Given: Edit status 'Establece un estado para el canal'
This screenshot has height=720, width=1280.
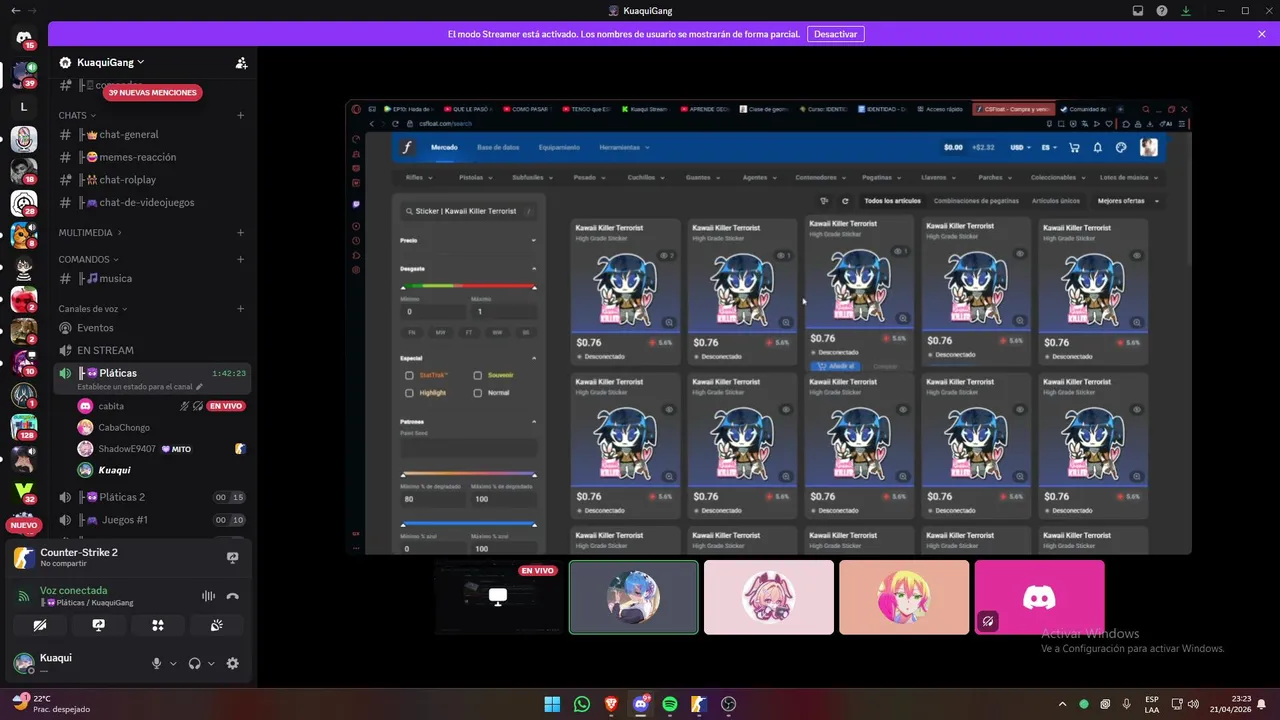Looking at the screenshot, I should (140, 387).
